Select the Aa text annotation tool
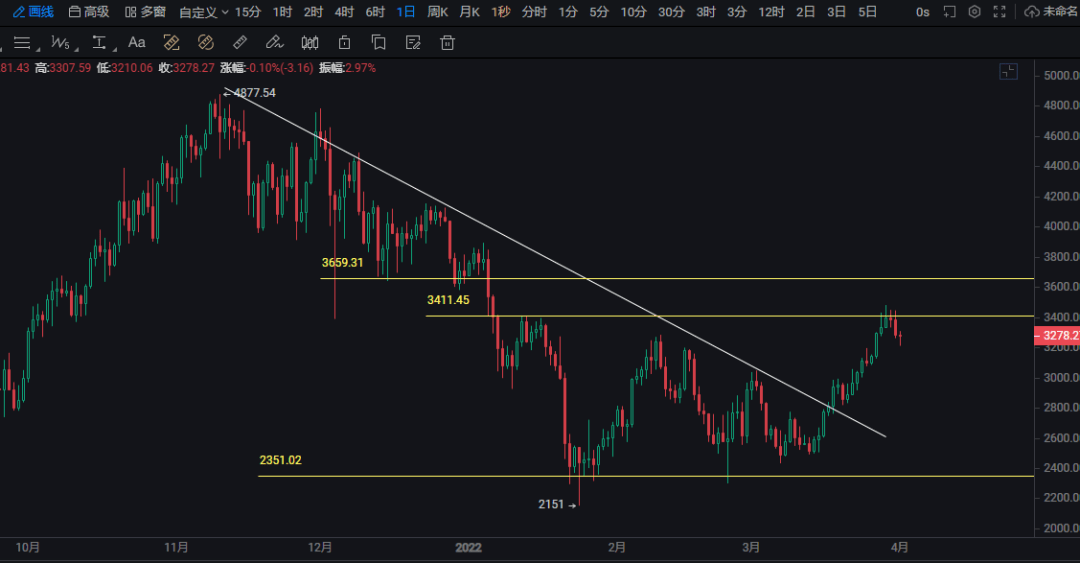 point(136,43)
